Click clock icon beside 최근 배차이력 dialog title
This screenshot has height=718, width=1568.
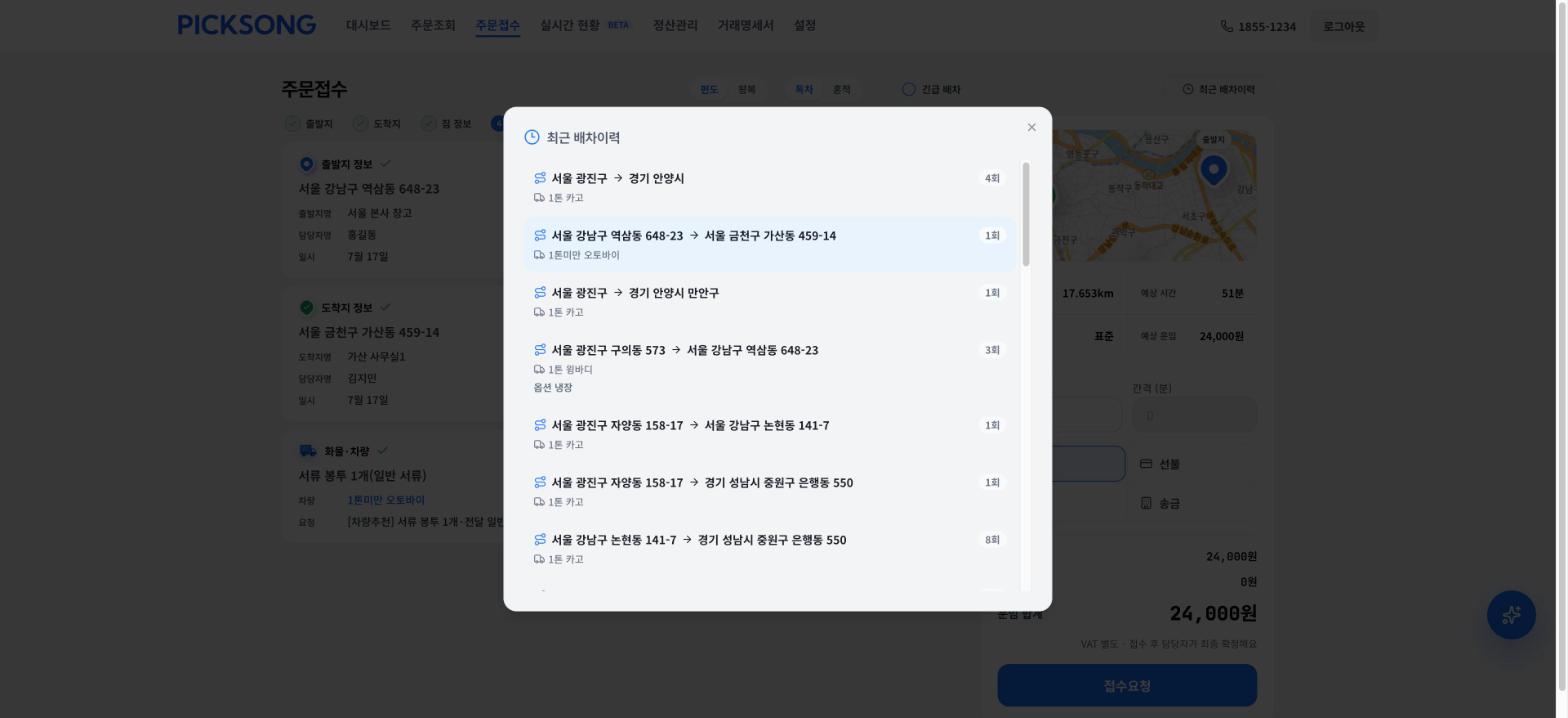532,137
